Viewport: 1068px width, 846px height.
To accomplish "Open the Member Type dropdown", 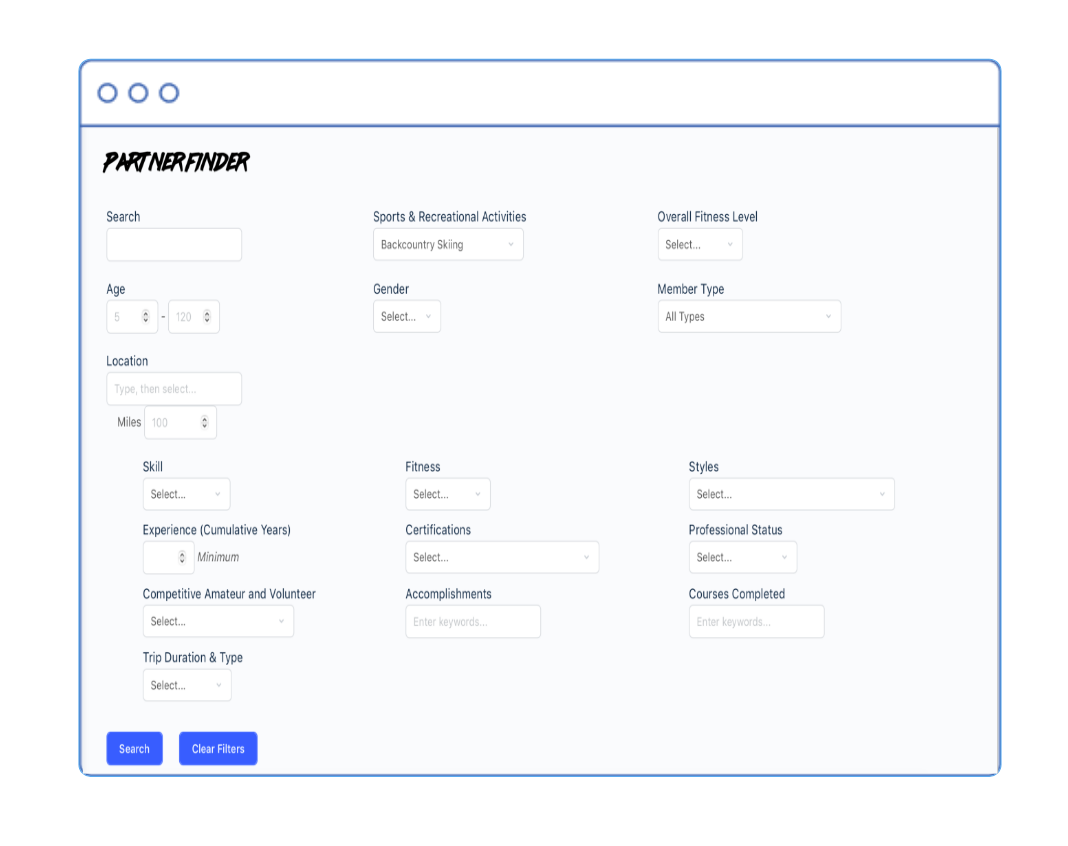I will click(749, 317).
